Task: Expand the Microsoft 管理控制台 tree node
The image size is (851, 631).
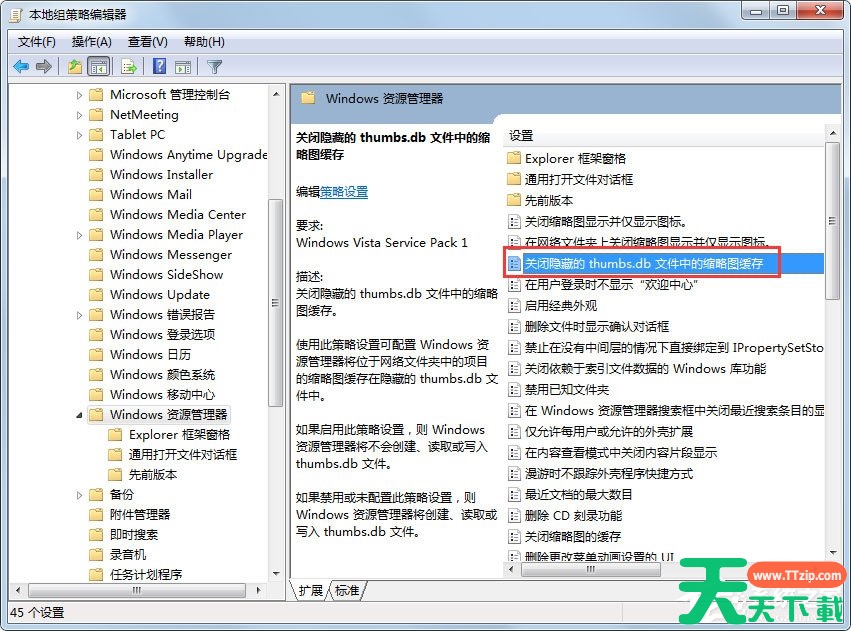Action: click(x=79, y=95)
